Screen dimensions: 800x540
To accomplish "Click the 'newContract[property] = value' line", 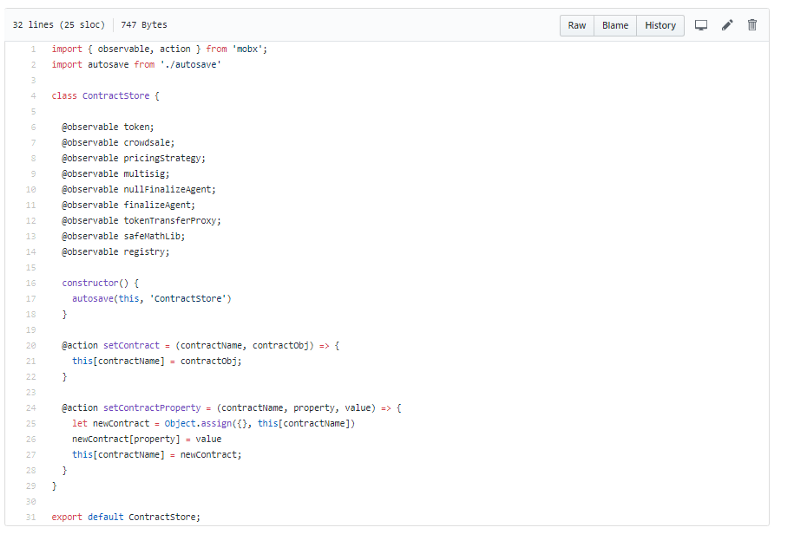I will tap(146, 439).
